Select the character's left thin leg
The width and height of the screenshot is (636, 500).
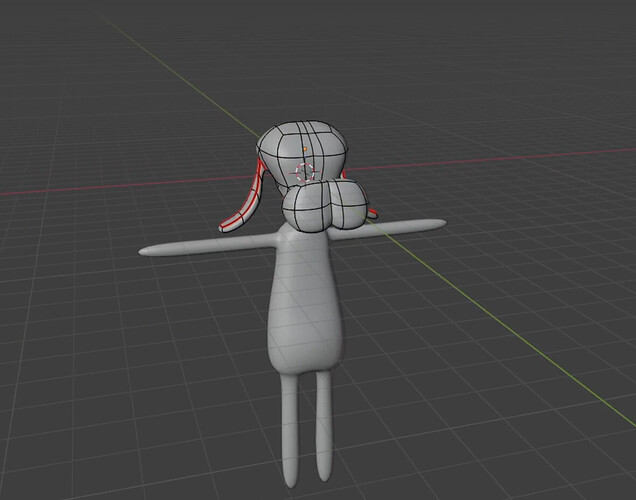tap(290, 430)
